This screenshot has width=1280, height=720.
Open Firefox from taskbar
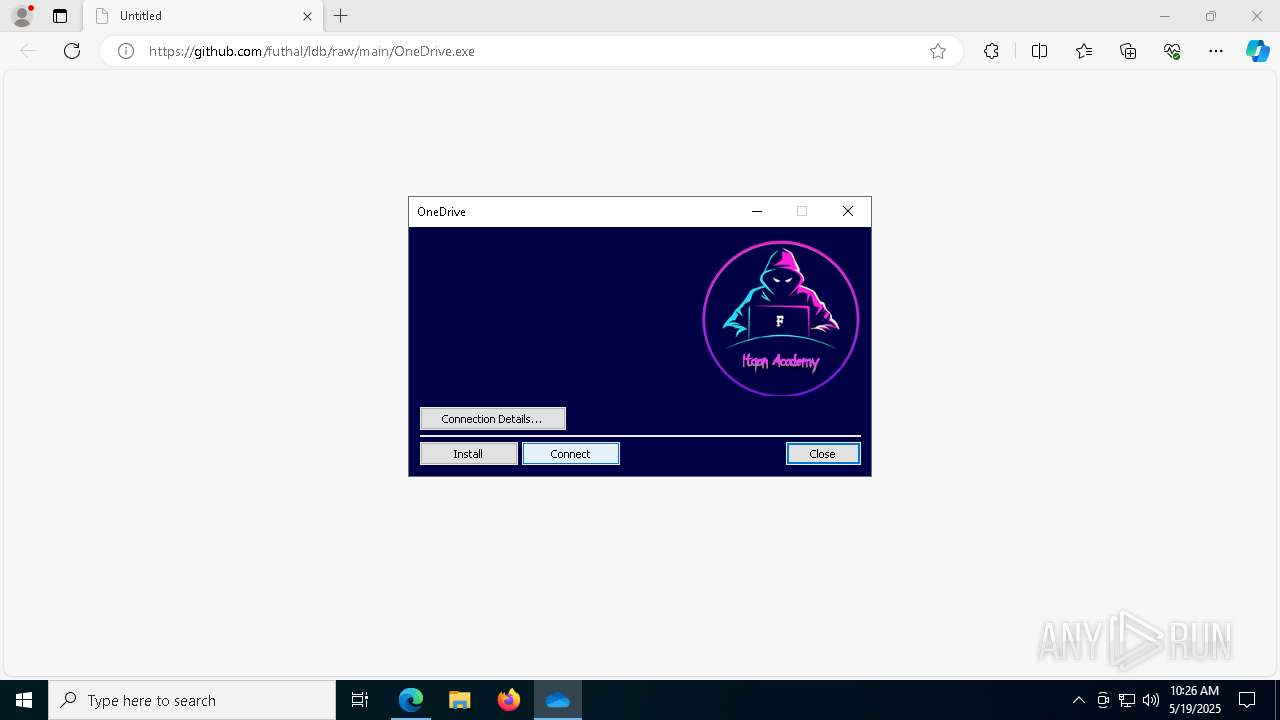(x=509, y=700)
